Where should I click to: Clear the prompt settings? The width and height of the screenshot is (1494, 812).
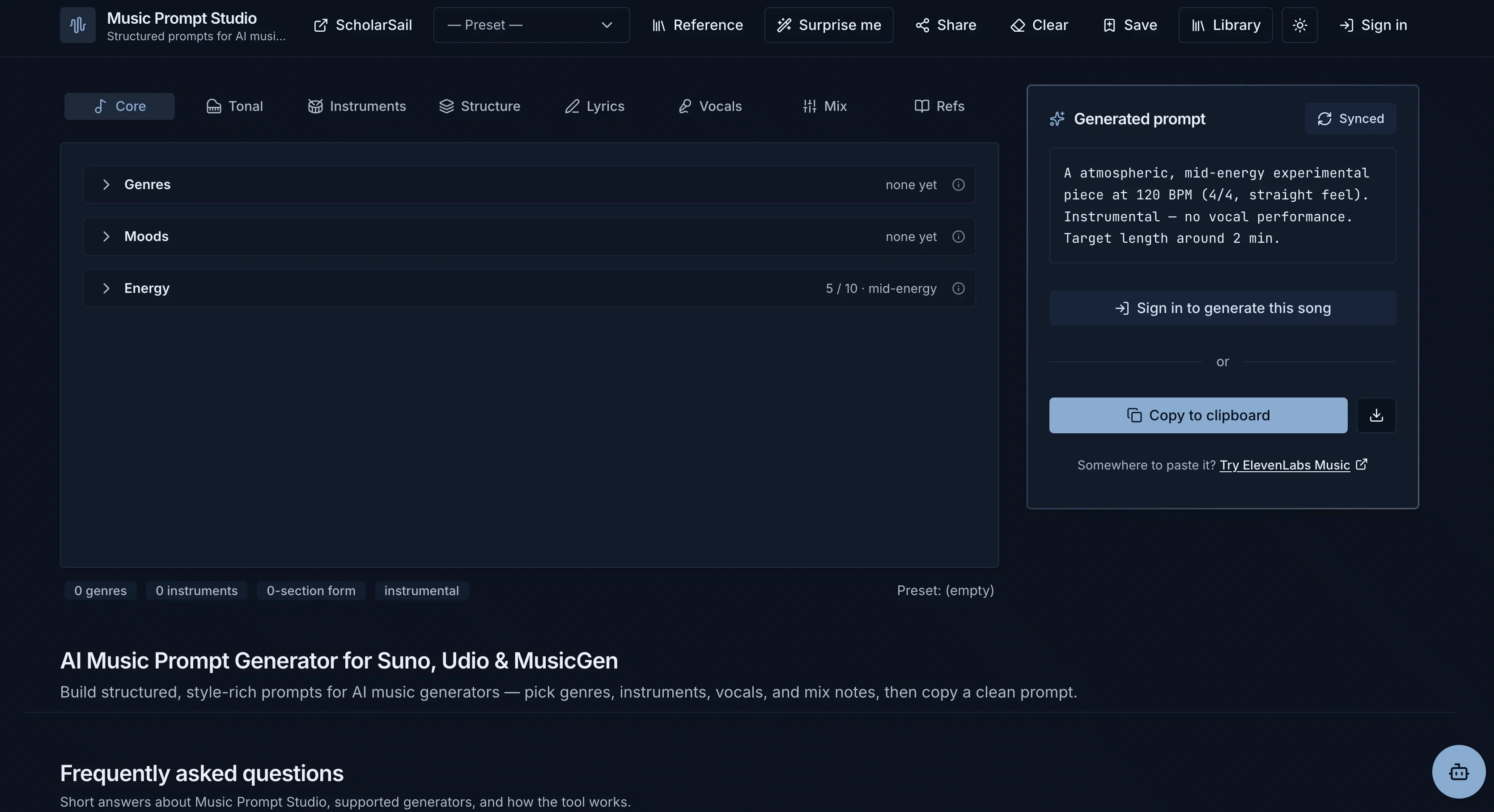tap(1039, 25)
